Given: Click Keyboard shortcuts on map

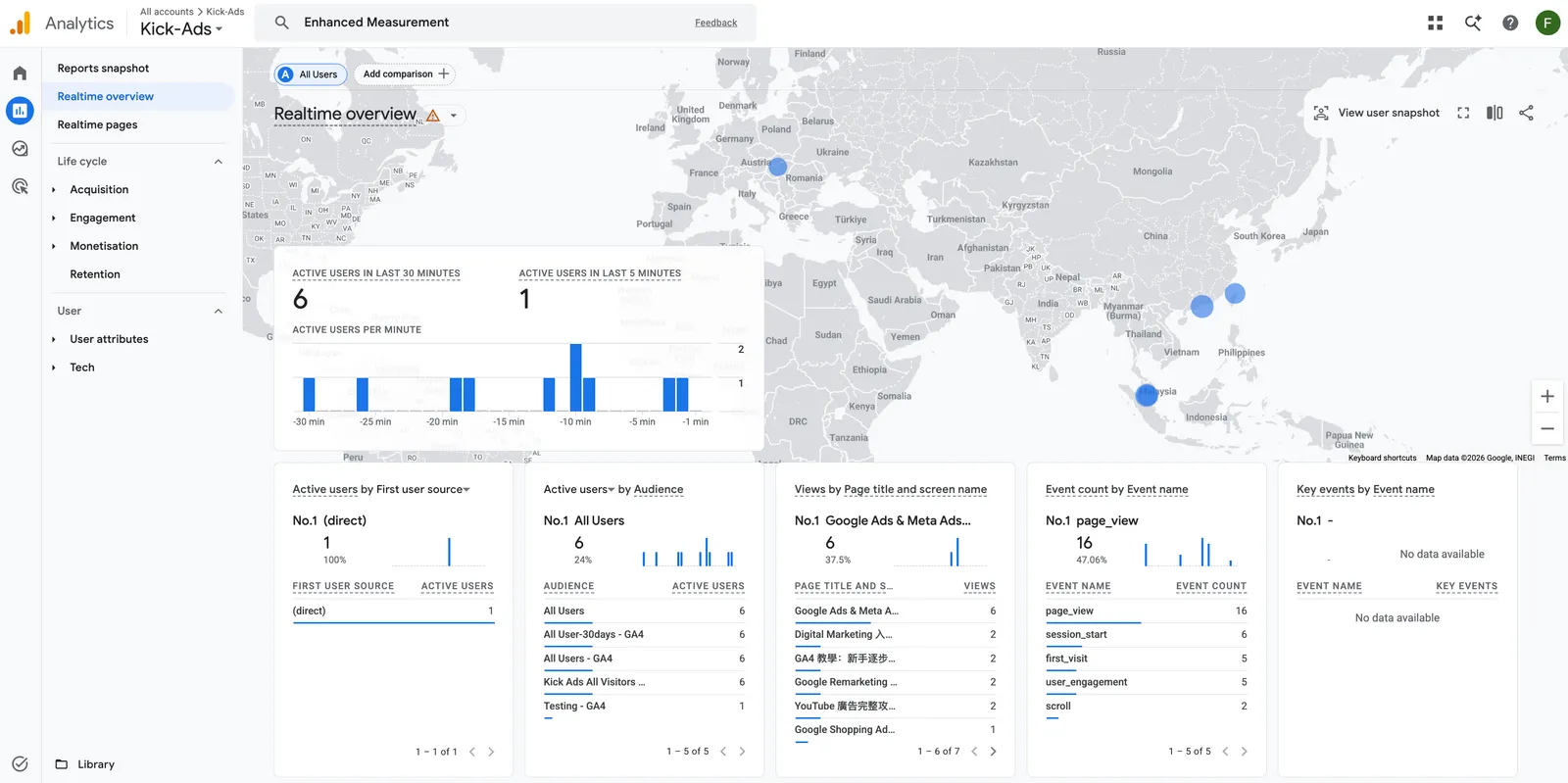Looking at the screenshot, I should [1382, 458].
